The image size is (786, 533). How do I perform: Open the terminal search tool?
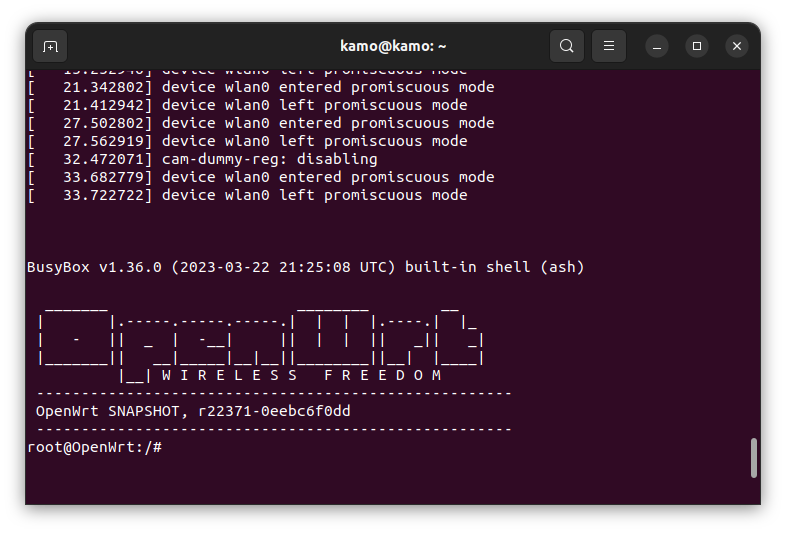coord(566,46)
